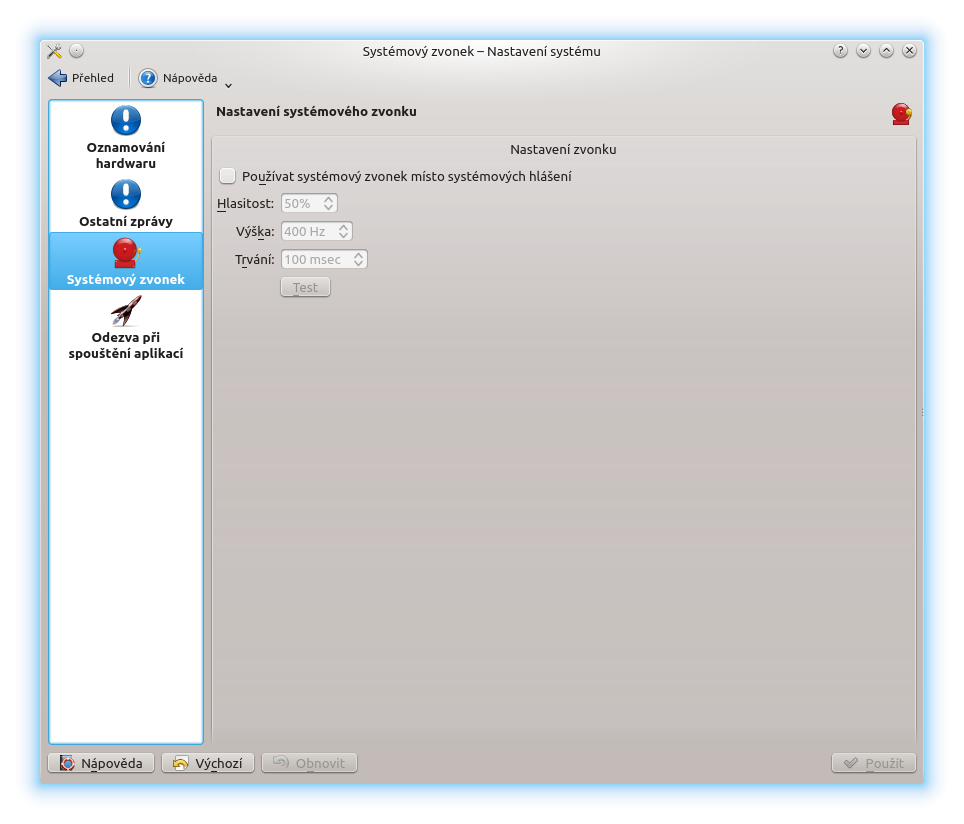The image size is (964, 824).
Task: Minimize the window with down-arrow button
Action: 863,51
